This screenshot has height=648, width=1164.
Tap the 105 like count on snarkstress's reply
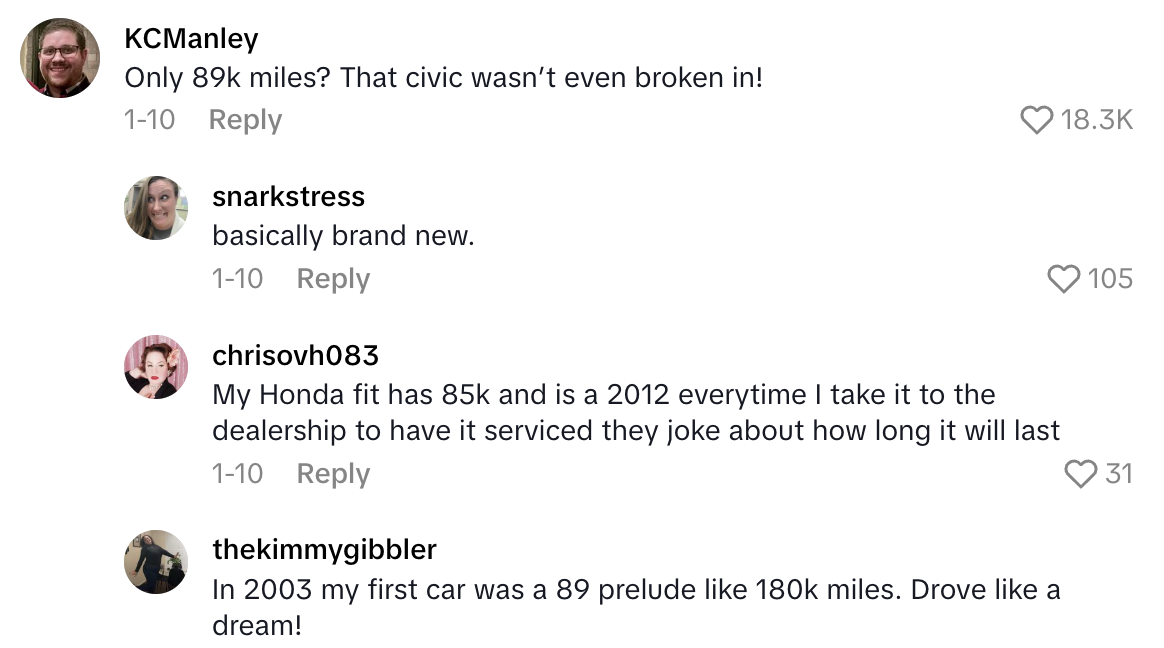tap(1110, 278)
